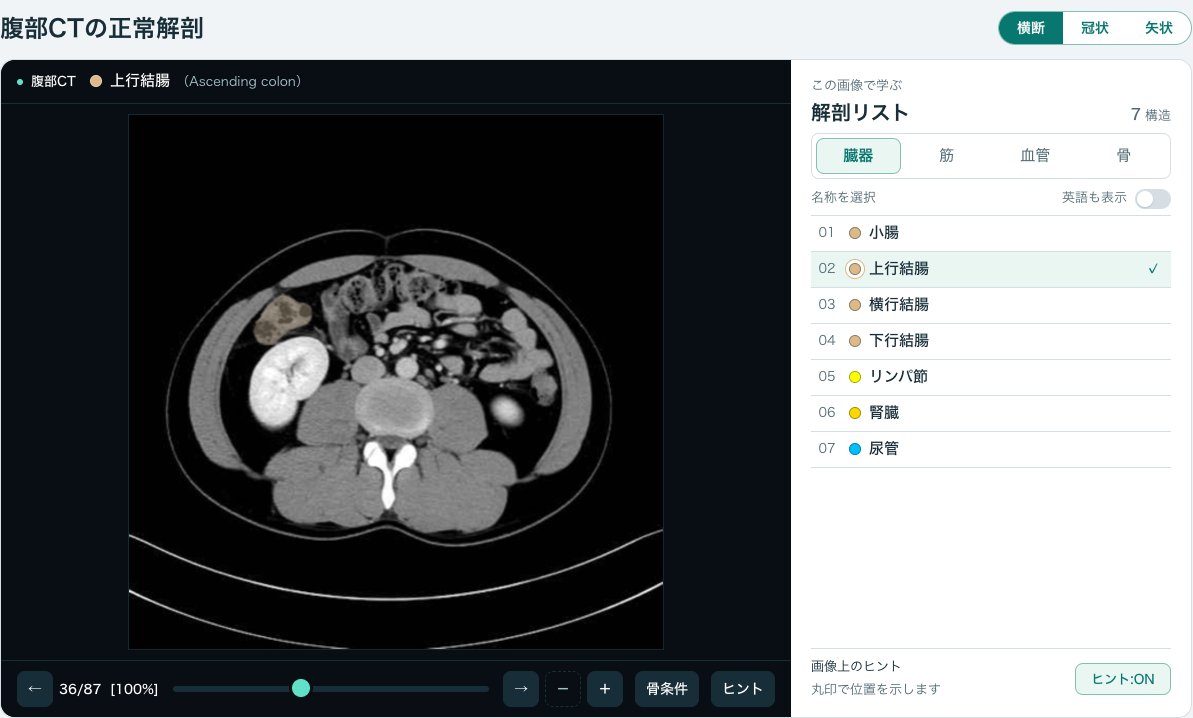Go to previous slice with left arrow
The height and width of the screenshot is (718, 1193).
tap(34, 689)
